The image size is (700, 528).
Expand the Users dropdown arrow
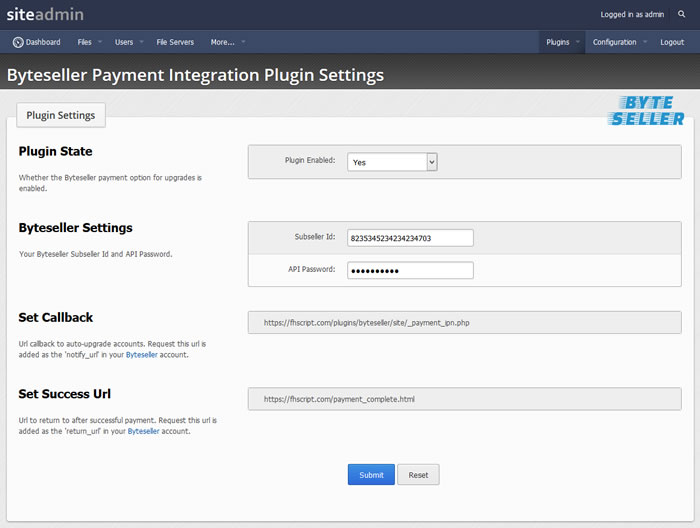(142, 42)
